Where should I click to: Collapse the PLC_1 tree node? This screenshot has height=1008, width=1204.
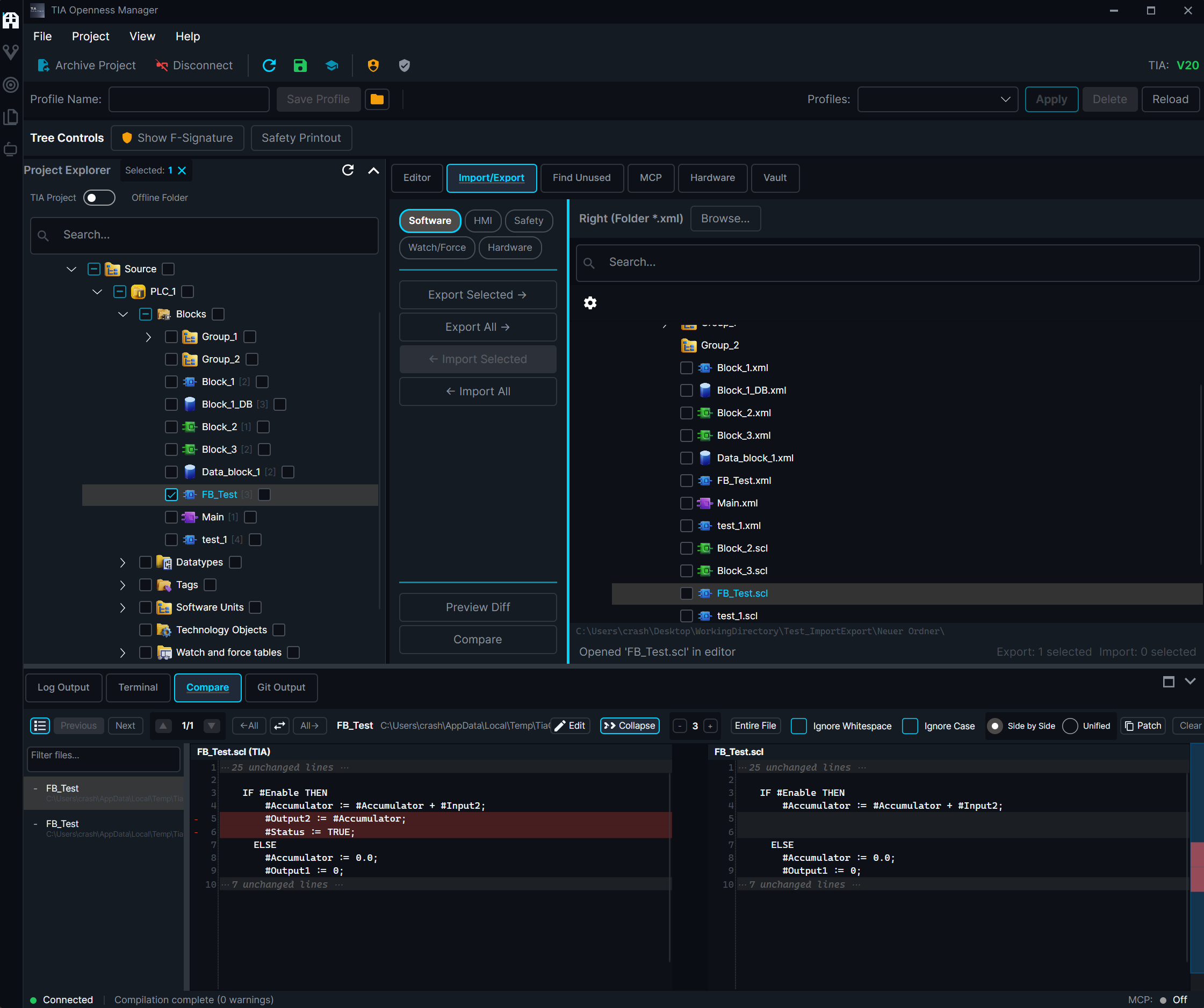(97, 292)
